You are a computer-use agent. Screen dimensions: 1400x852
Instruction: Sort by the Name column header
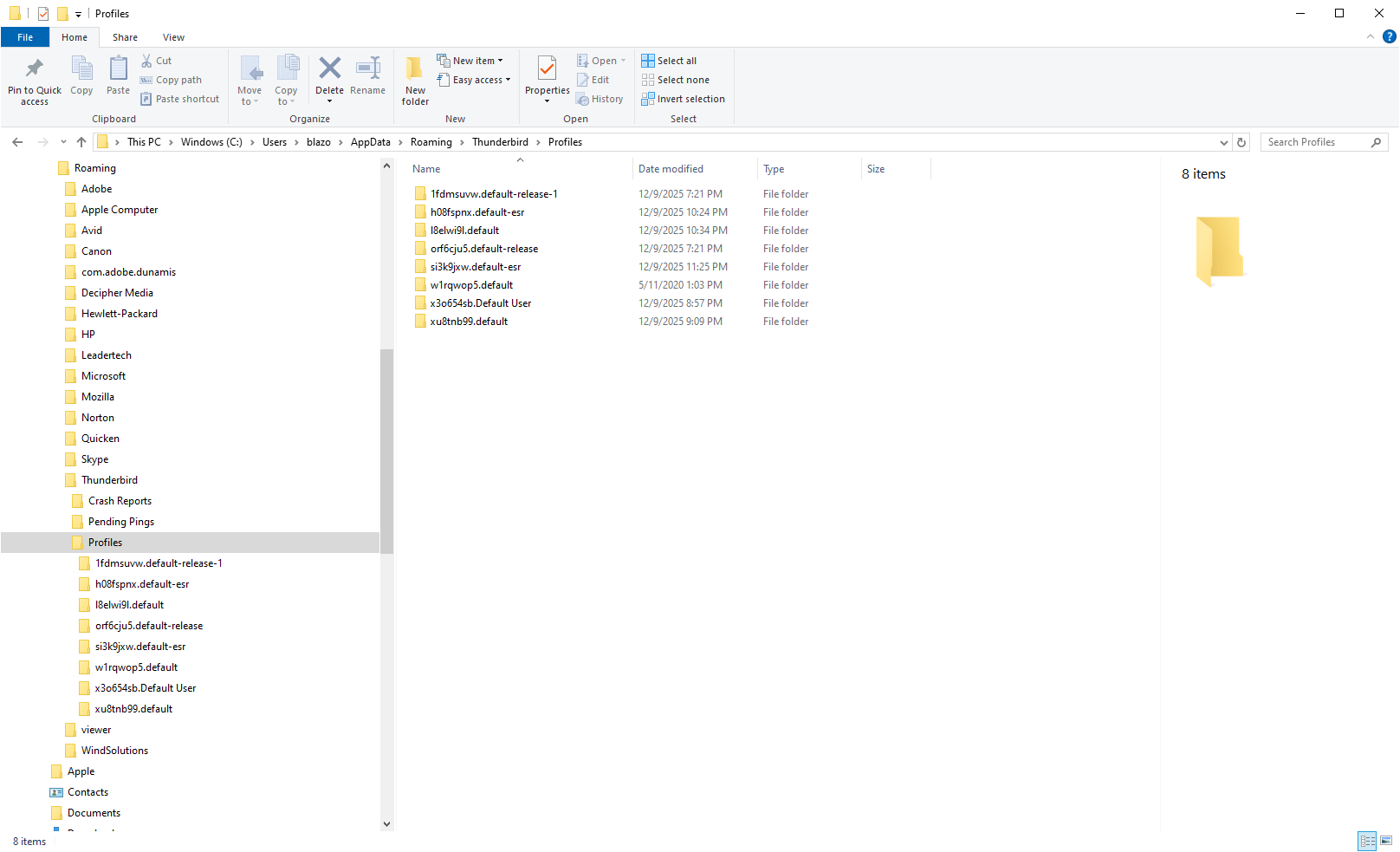[521, 169]
